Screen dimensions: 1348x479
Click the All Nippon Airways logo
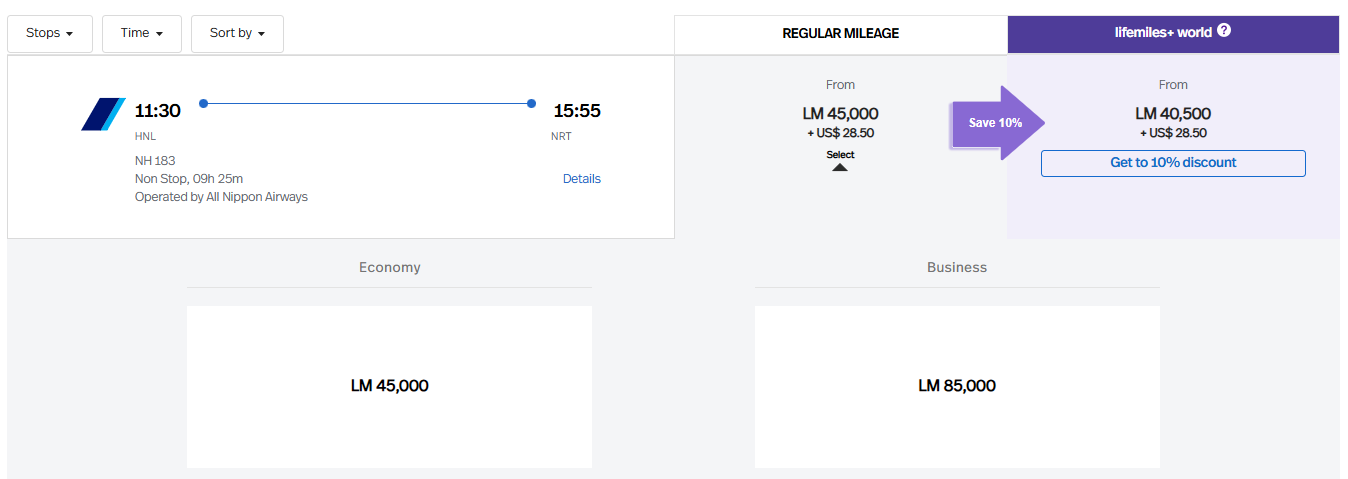pyautogui.click(x=103, y=114)
